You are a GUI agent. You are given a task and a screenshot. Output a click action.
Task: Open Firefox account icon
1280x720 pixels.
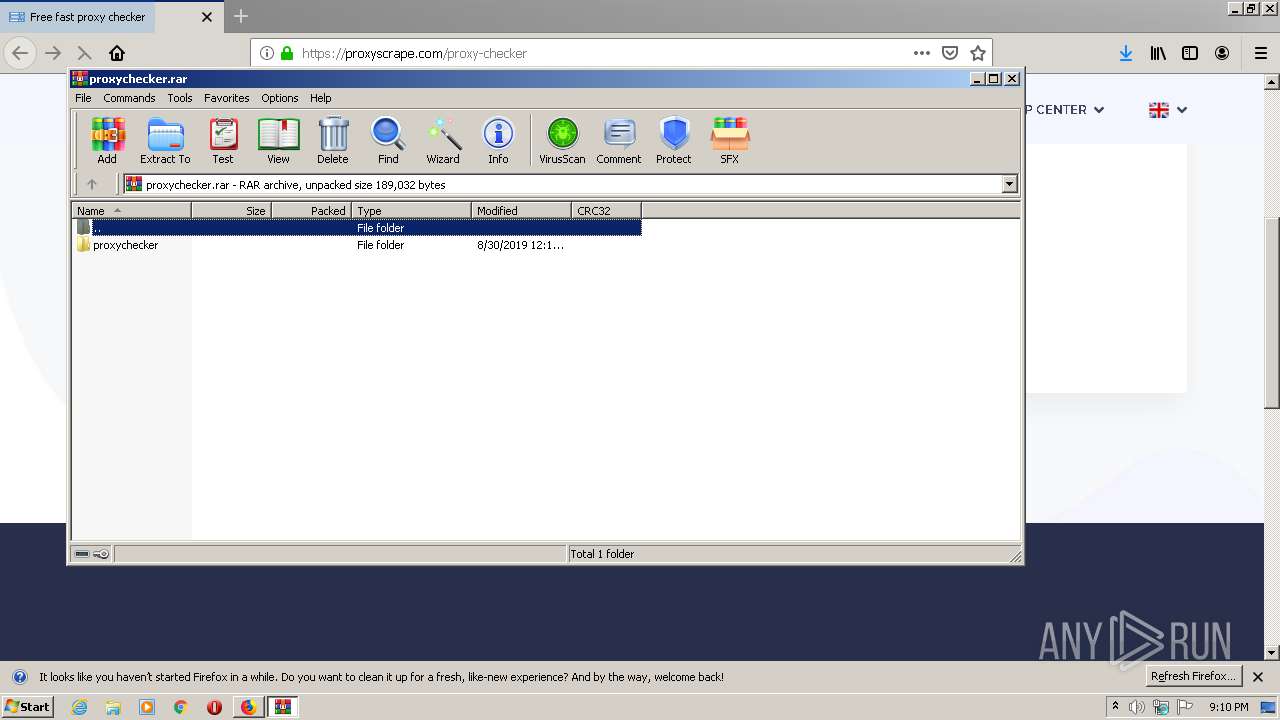point(1222,53)
